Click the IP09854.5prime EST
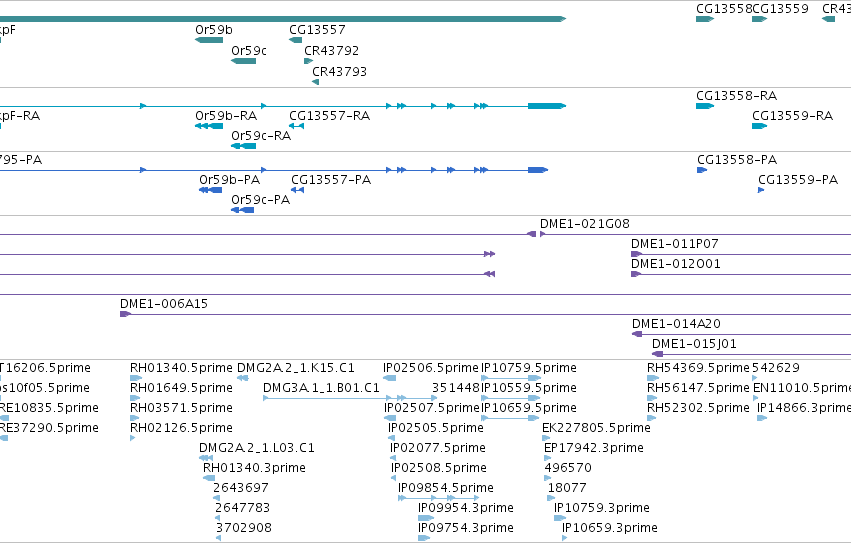This screenshot has height=543, width=851. click(x=439, y=498)
